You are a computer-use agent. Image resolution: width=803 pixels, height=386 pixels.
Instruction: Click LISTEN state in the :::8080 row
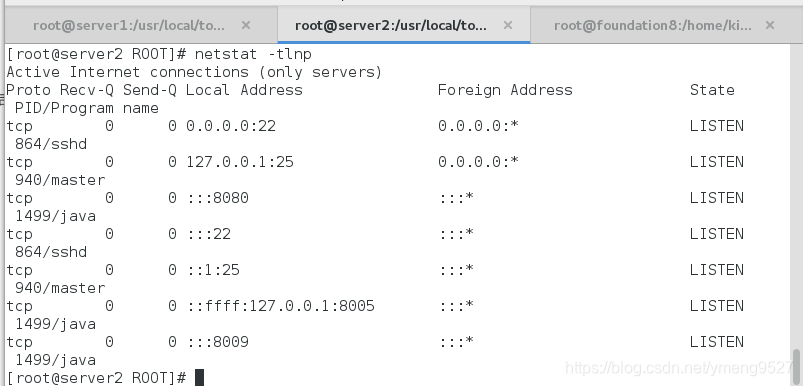(716, 198)
